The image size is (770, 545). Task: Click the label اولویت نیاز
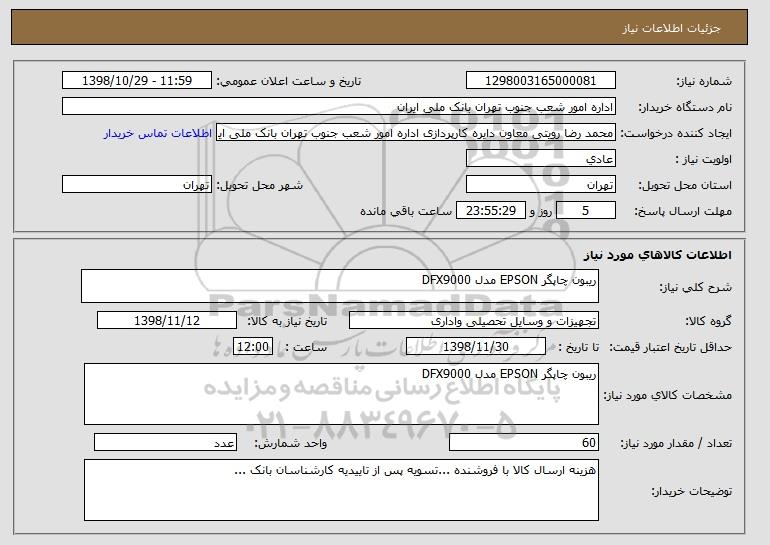(x=703, y=159)
